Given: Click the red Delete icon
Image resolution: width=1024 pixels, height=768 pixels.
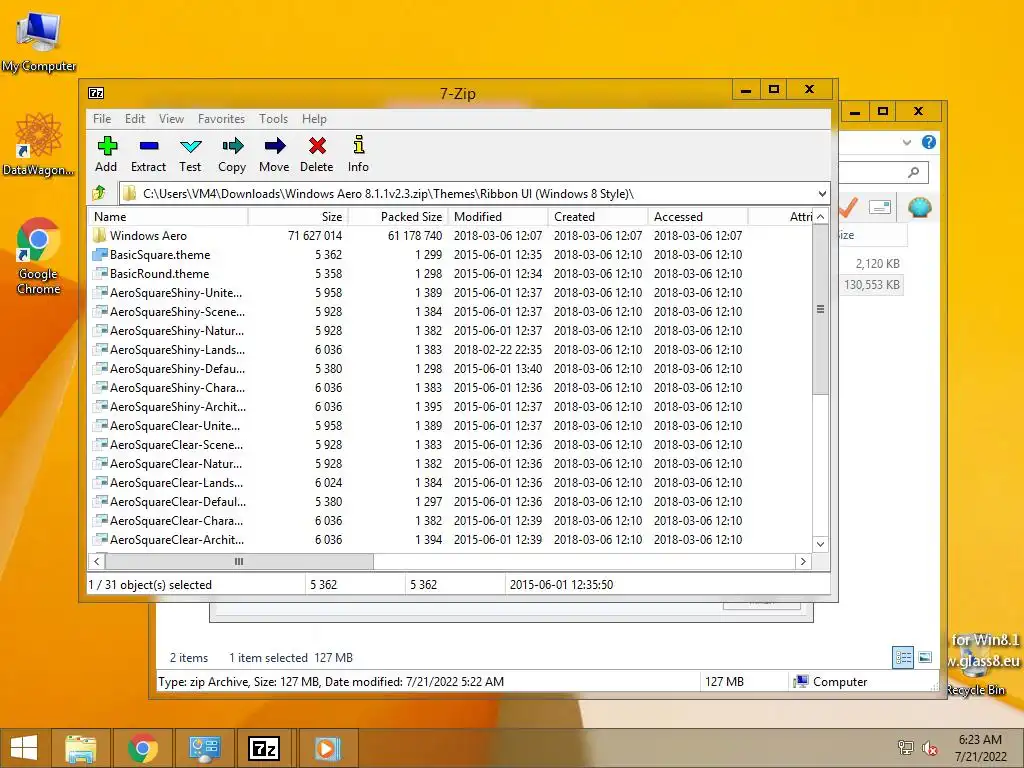Looking at the screenshot, I should pyautogui.click(x=317, y=146).
